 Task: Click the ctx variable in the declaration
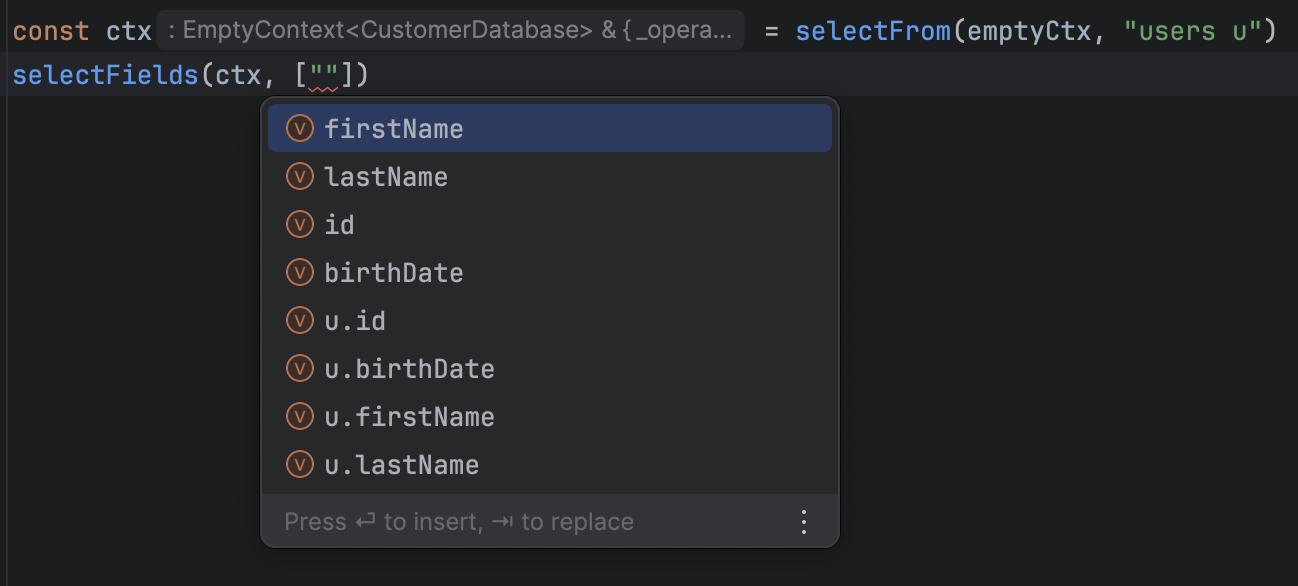(x=129, y=32)
